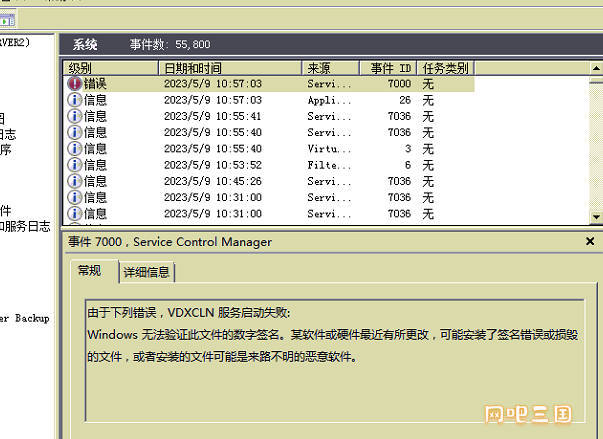The image size is (603, 439).
Task: Switch to the 常规 tab
Action: tap(95, 271)
